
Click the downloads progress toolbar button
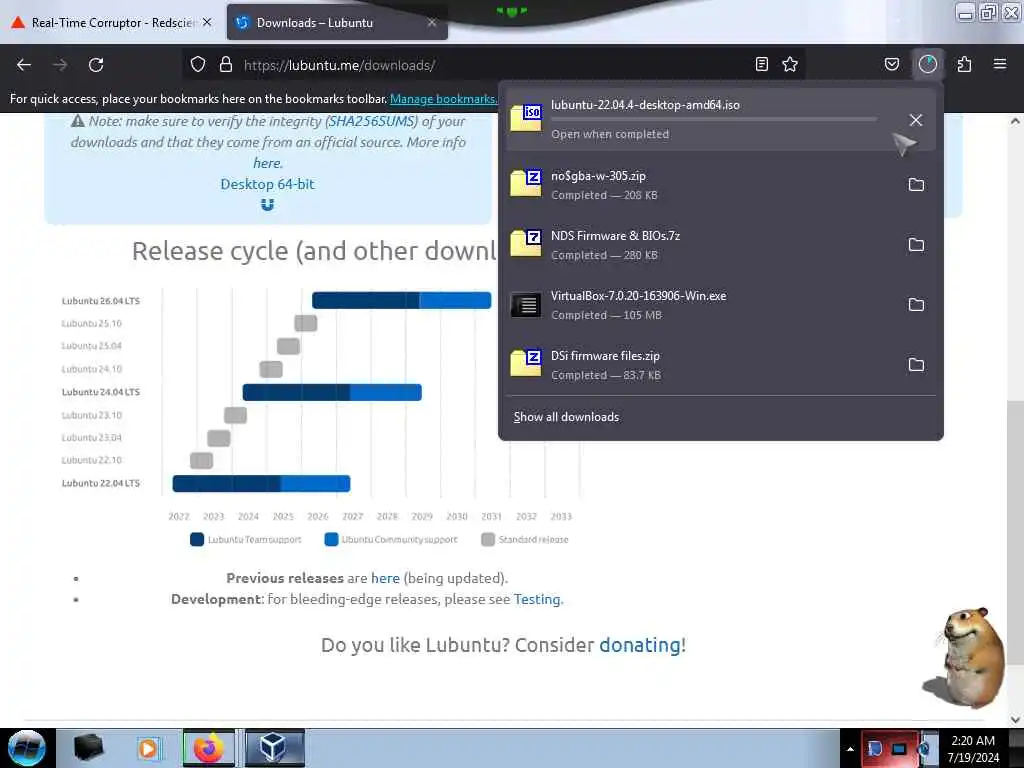coord(928,64)
